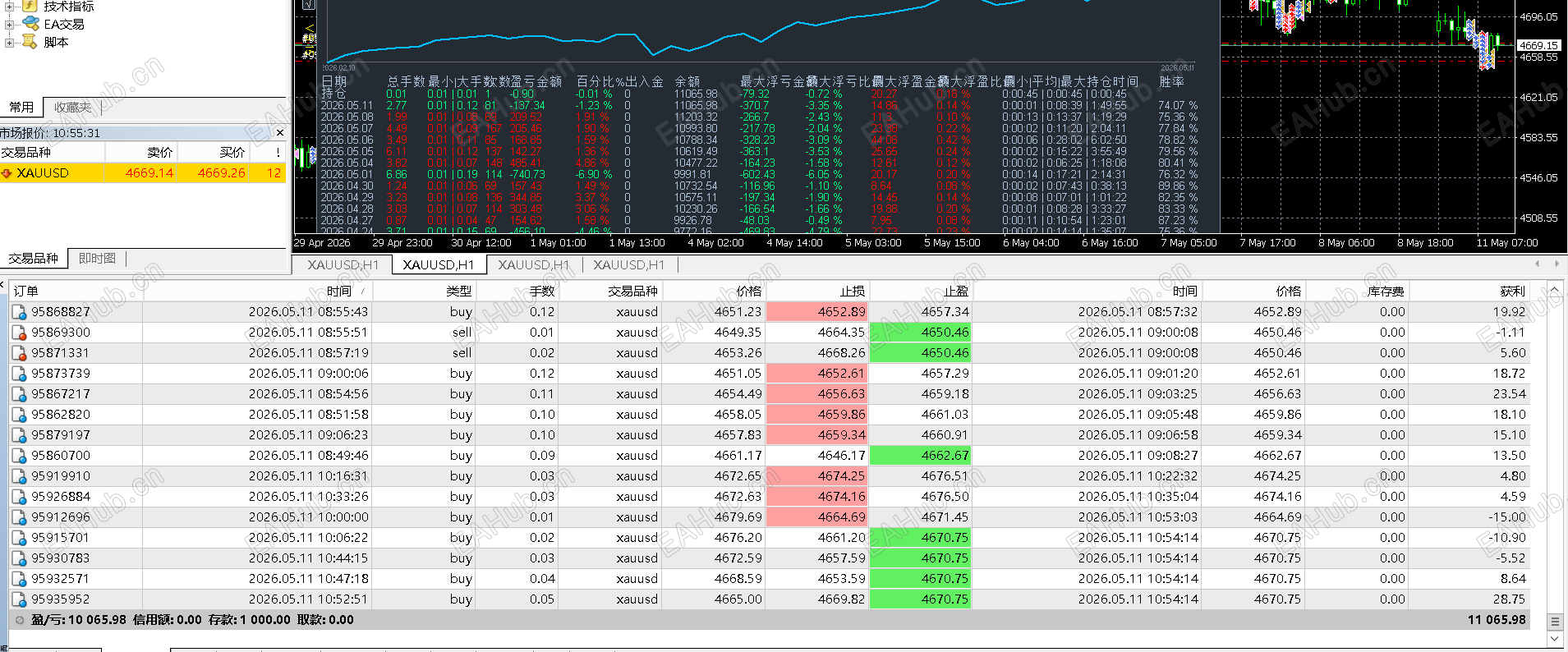Click the sell order icon for 95871331
This screenshot has width=1568, height=652.
click(19, 353)
